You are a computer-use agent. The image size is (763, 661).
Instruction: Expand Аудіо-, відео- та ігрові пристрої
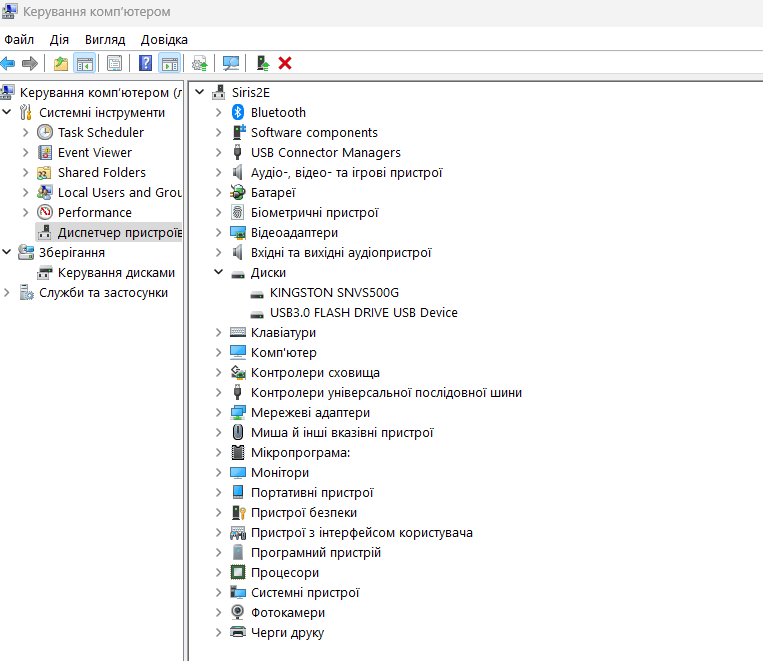[x=218, y=172]
